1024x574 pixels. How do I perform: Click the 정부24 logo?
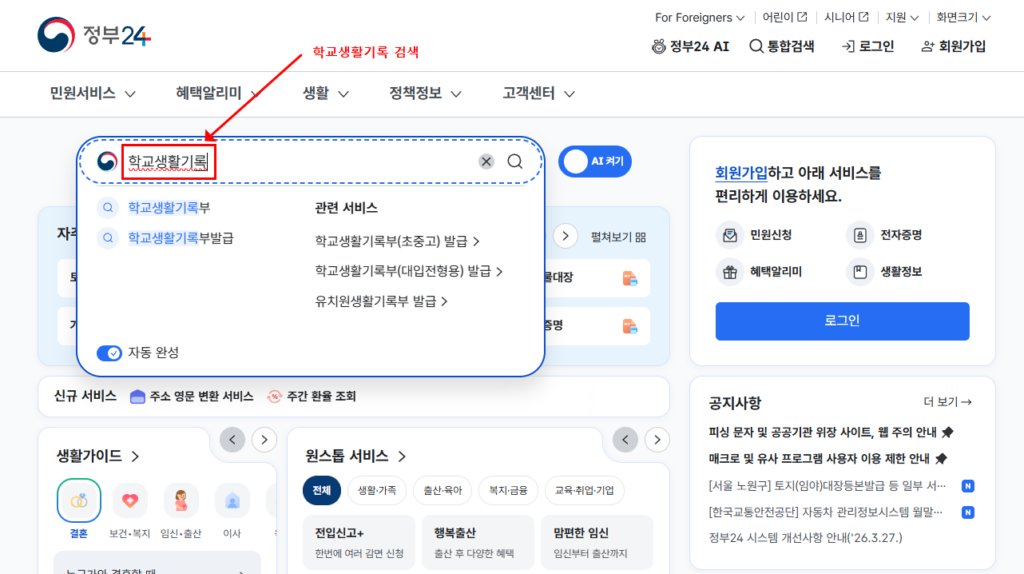pyautogui.click(x=94, y=35)
